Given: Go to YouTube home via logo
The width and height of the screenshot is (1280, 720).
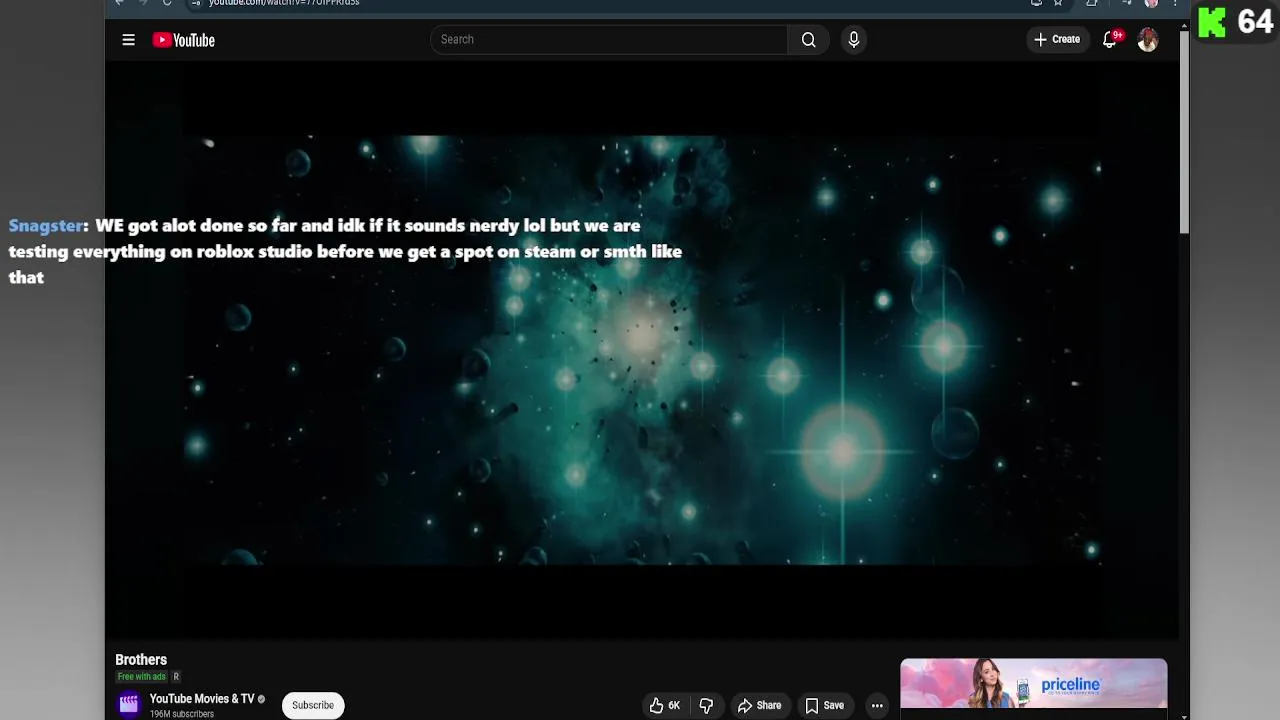Looking at the screenshot, I should click(x=184, y=40).
